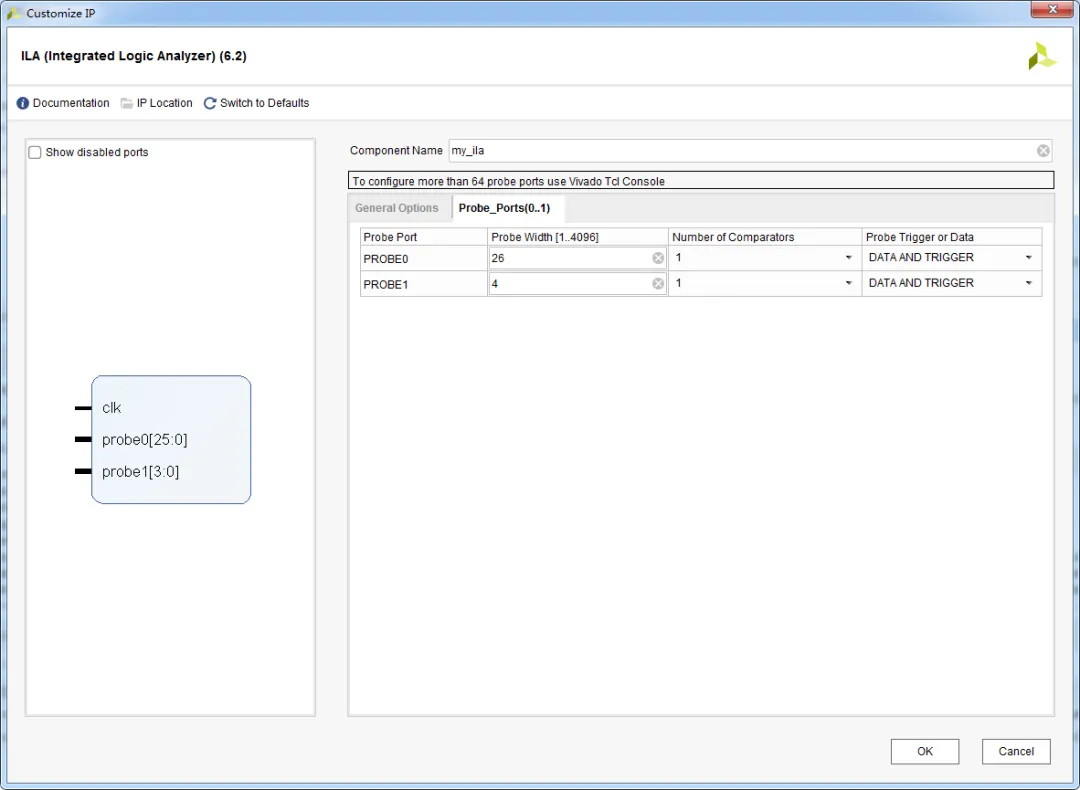Click the PROBE0 probe width field

coord(577,258)
